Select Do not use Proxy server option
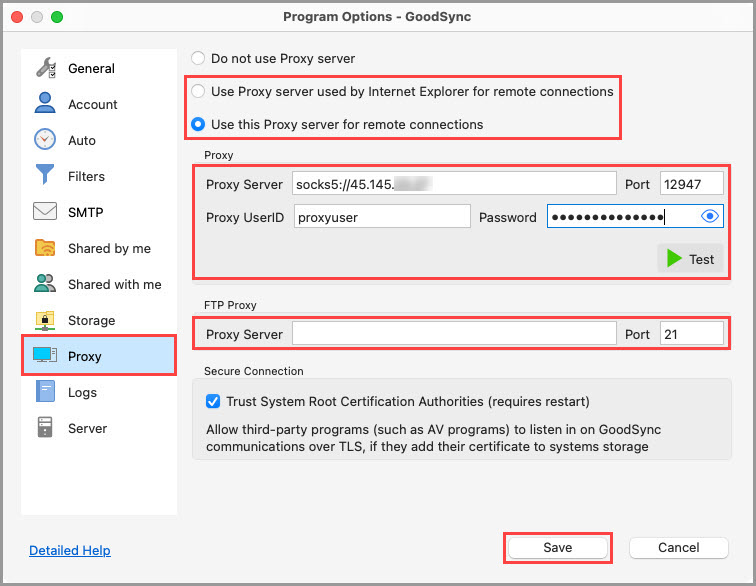 coord(199,59)
